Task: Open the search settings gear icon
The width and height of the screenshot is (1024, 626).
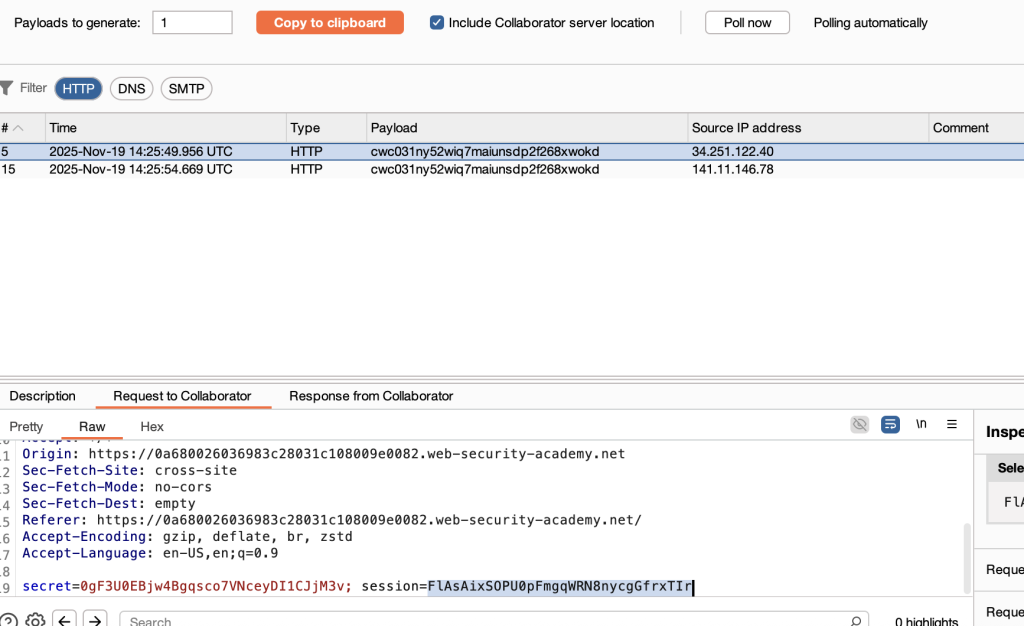Action: [x=35, y=621]
